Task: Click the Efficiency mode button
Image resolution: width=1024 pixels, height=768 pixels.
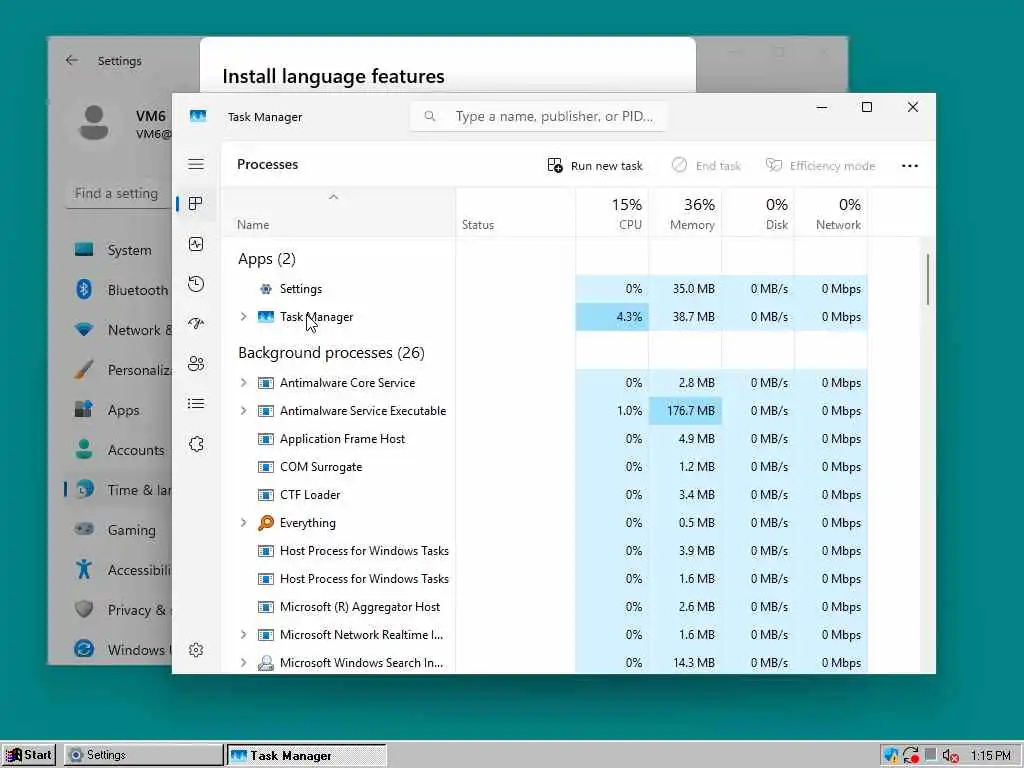Action: click(820, 166)
